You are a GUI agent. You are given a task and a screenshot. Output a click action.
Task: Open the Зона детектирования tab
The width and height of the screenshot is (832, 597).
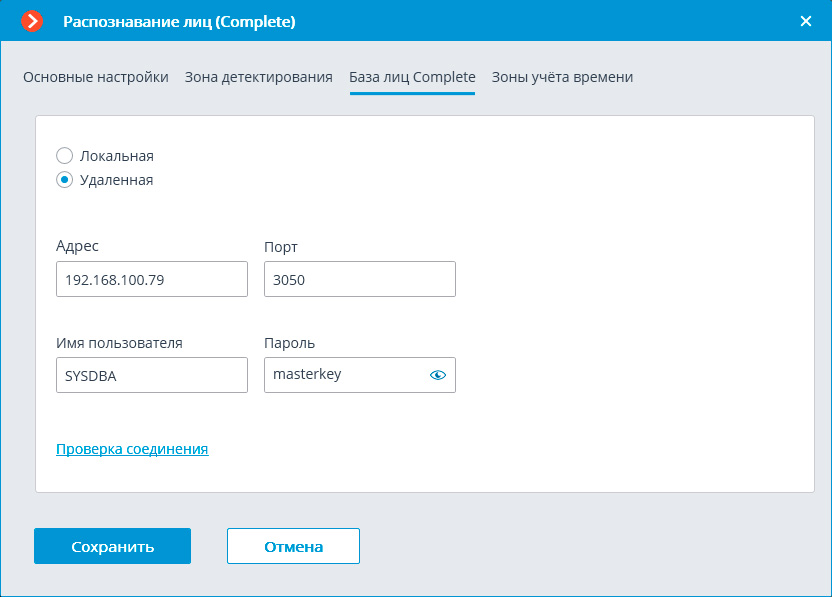pyautogui.click(x=258, y=77)
